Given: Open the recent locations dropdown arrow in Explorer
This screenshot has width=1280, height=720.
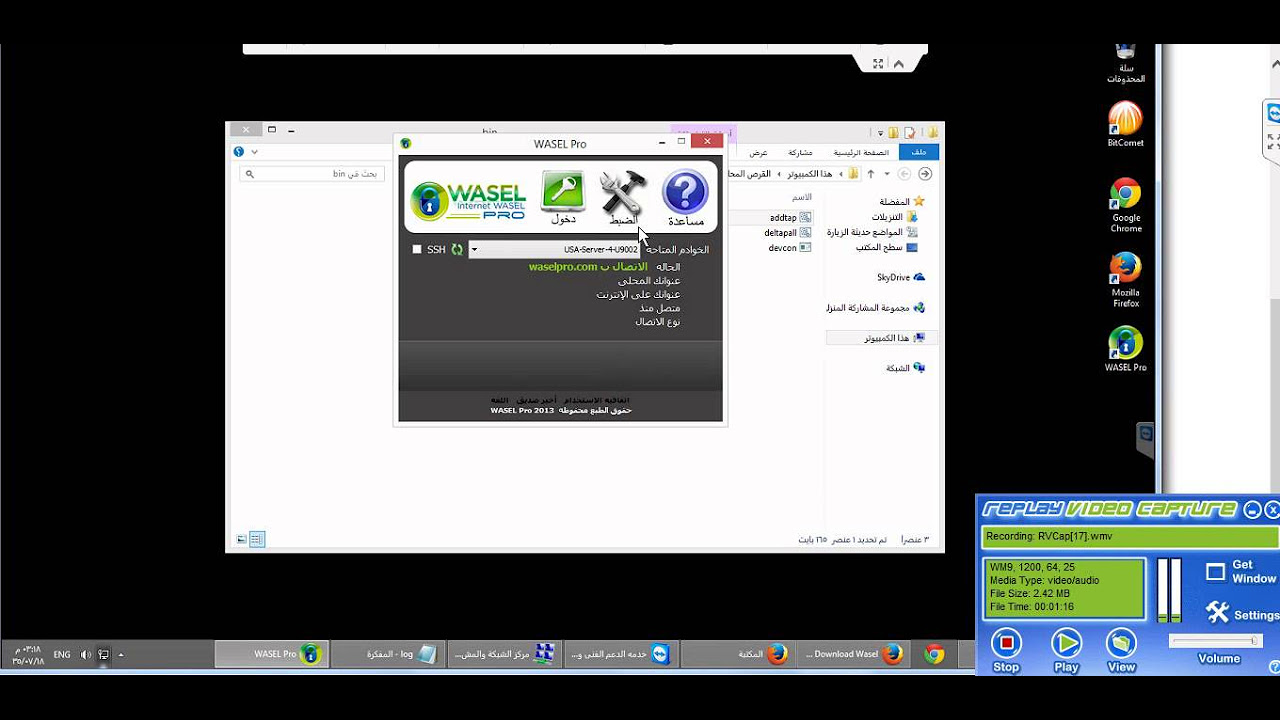Looking at the screenshot, I should pos(886,174).
